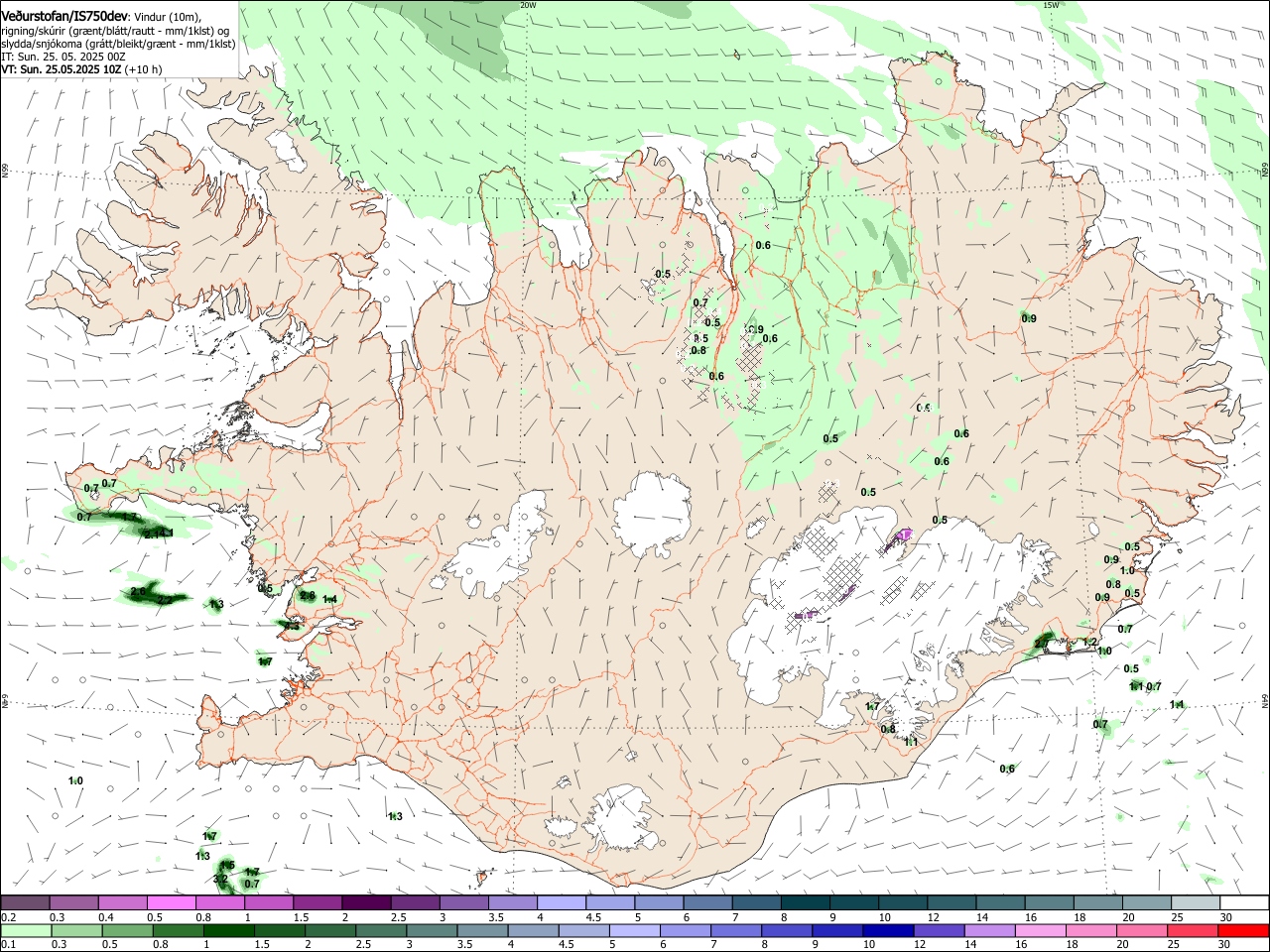Select the deep blue swatch labeled 10 in the bottom legend row

pos(888,930)
